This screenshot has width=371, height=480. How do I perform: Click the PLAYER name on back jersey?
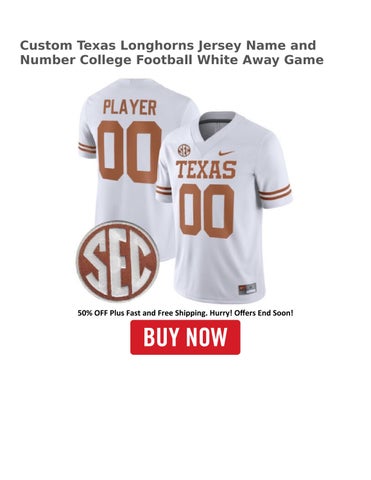point(130,107)
